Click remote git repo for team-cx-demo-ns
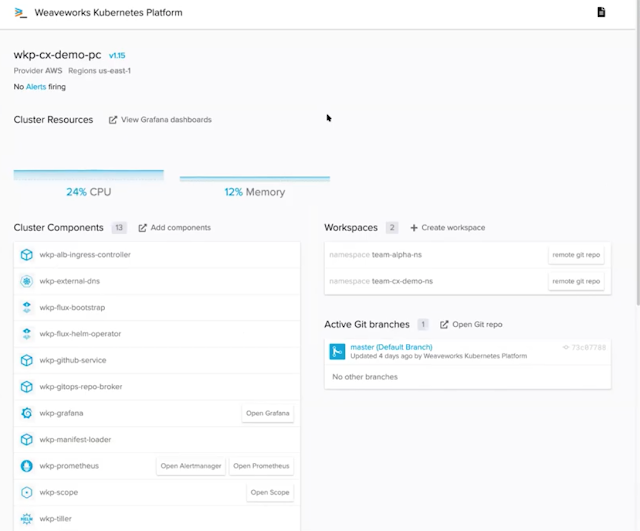The height and width of the screenshot is (531, 640). click(576, 281)
